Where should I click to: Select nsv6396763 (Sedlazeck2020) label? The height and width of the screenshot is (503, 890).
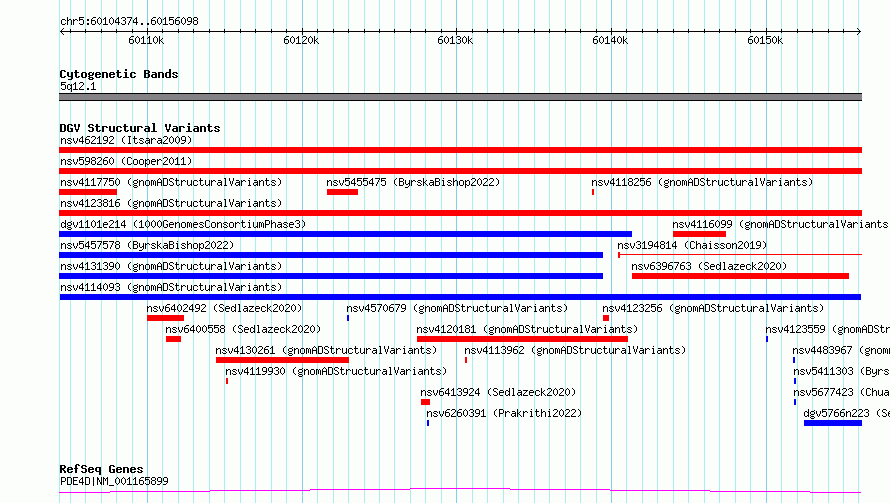click(710, 266)
